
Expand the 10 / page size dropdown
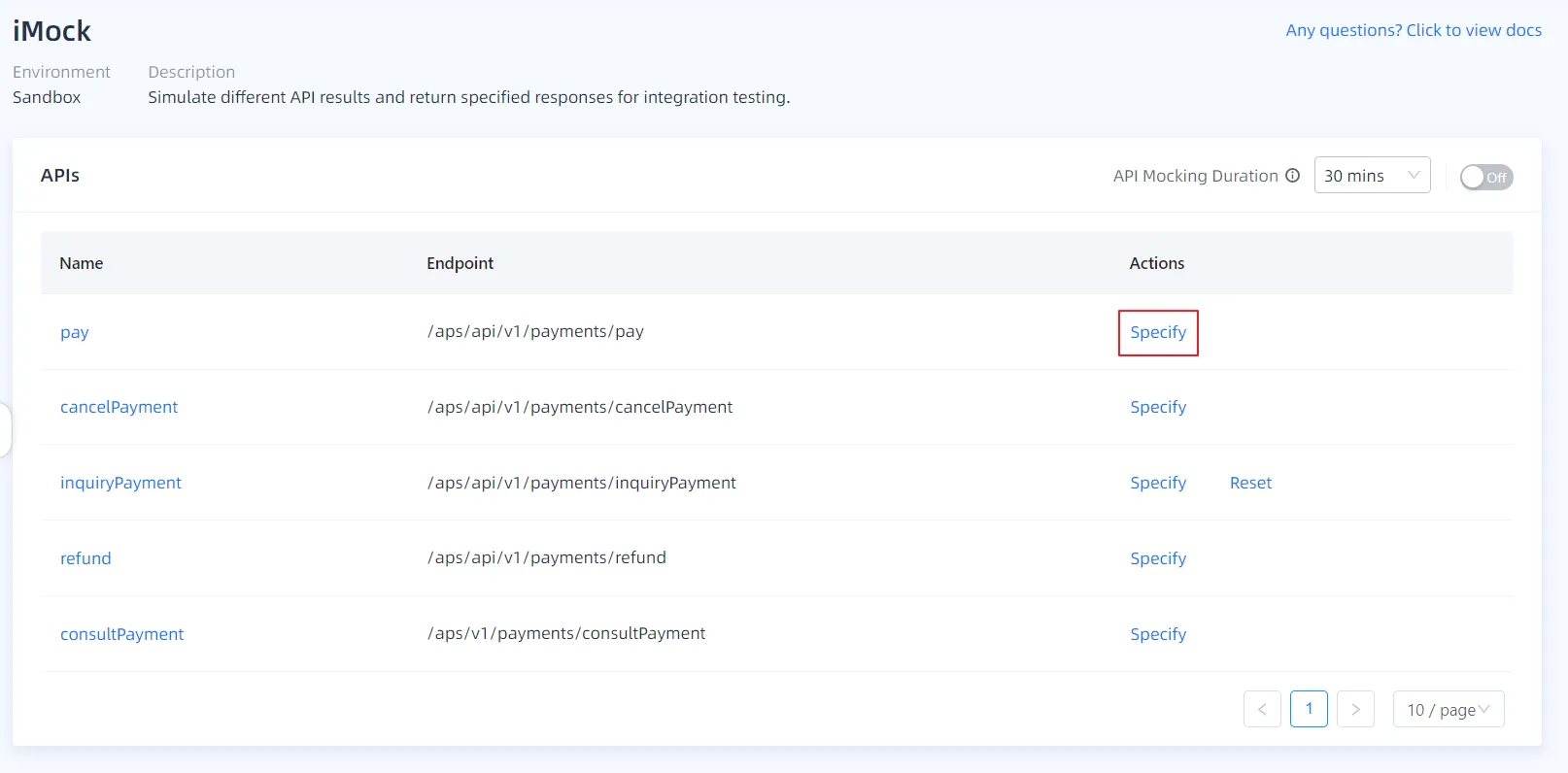(1448, 710)
